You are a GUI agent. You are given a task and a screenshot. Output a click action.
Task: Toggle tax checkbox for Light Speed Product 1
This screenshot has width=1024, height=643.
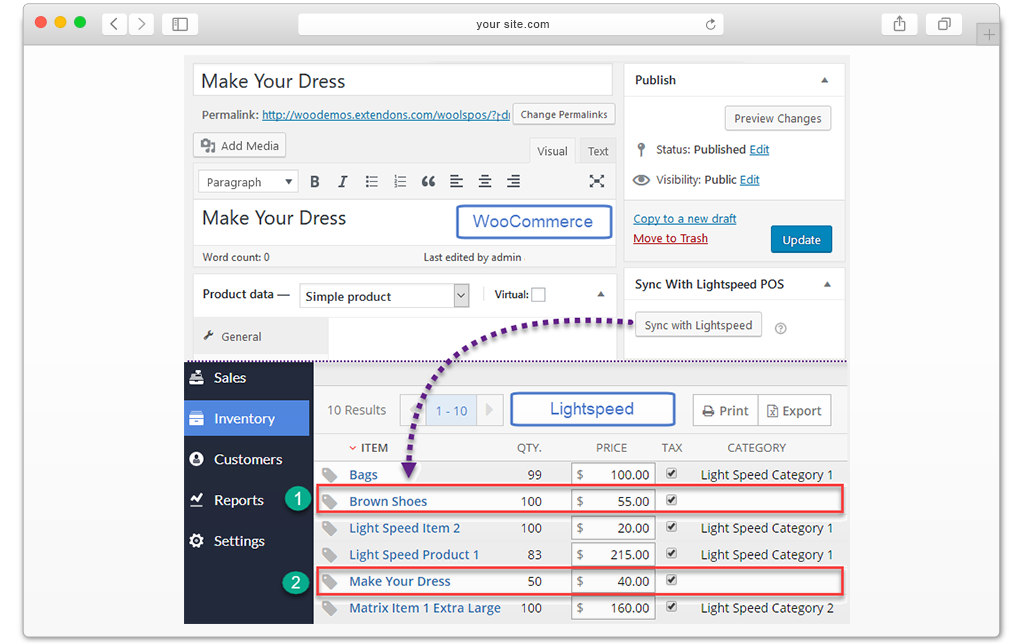[671, 554]
